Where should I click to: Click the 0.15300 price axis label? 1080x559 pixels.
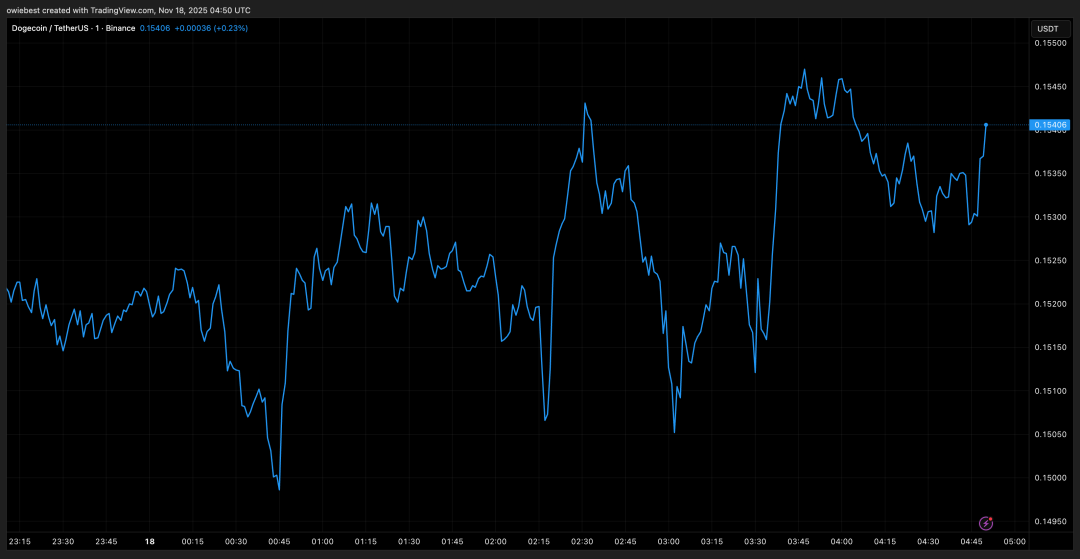pos(1050,217)
